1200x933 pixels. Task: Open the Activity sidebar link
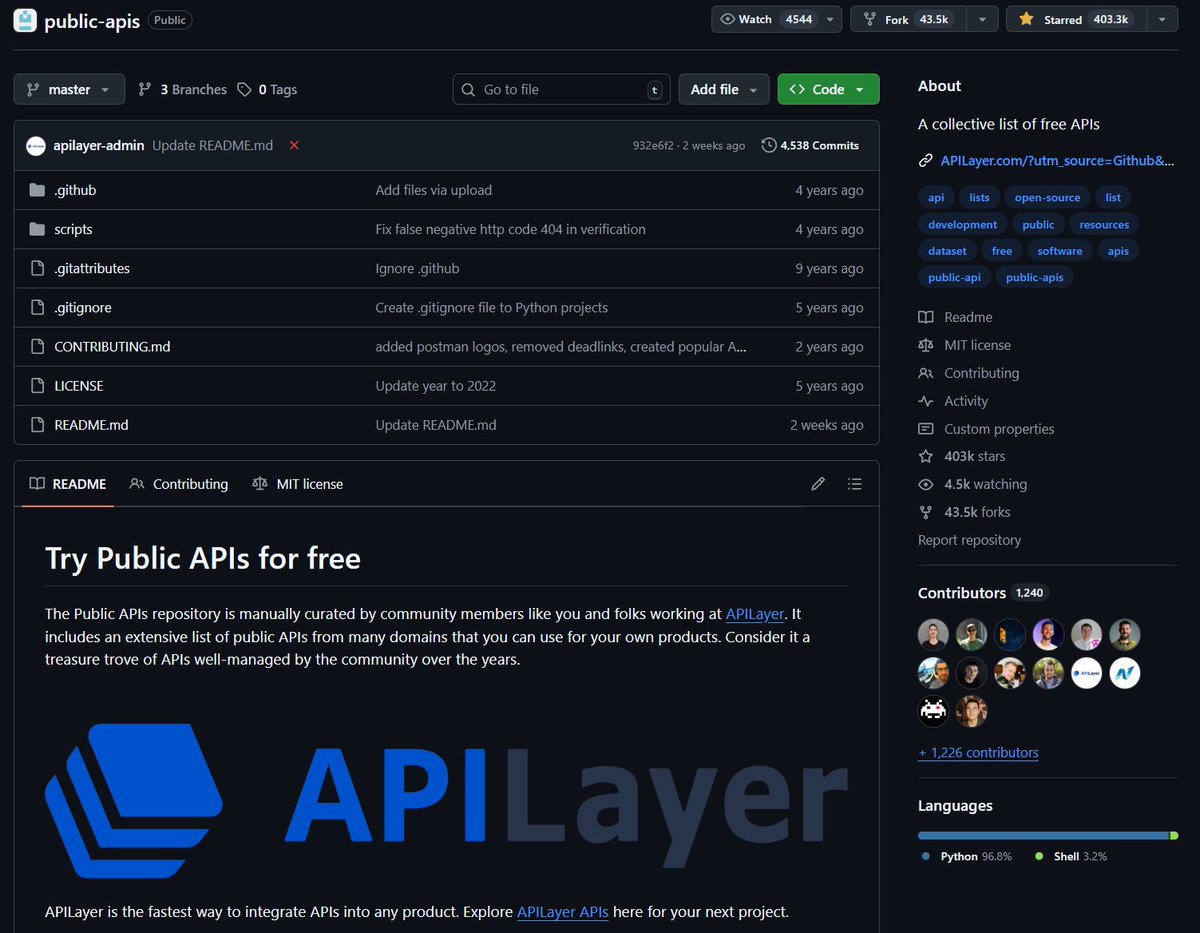point(953,401)
